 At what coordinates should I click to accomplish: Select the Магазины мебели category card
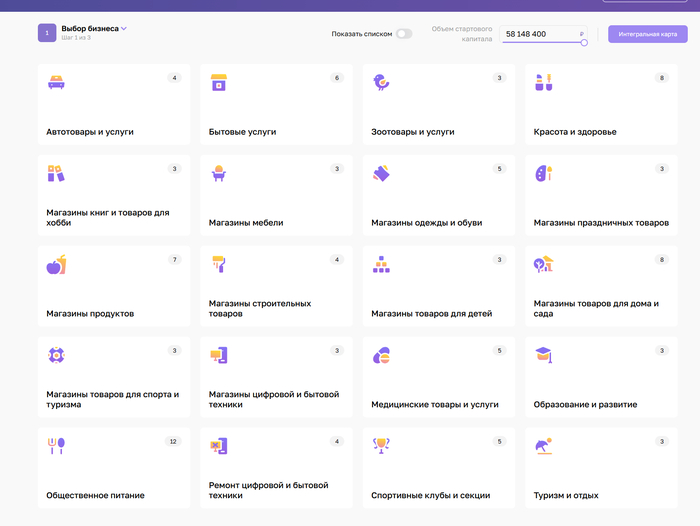click(x=276, y=195)
